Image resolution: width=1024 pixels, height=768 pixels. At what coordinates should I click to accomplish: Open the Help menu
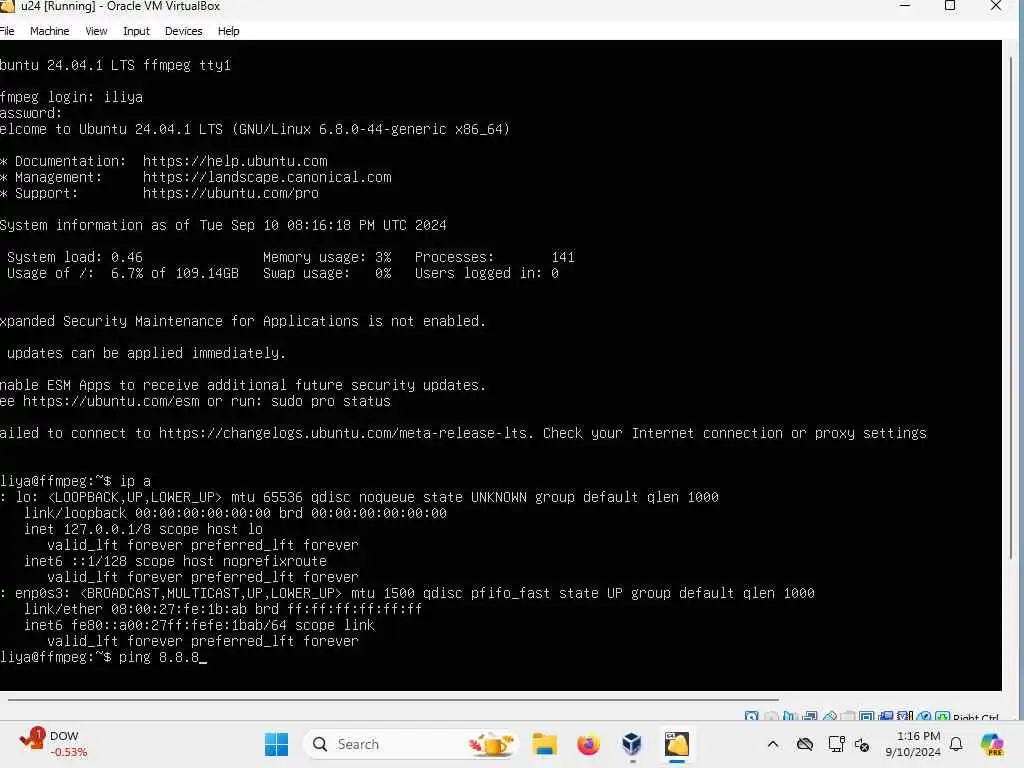click(229, 31)
